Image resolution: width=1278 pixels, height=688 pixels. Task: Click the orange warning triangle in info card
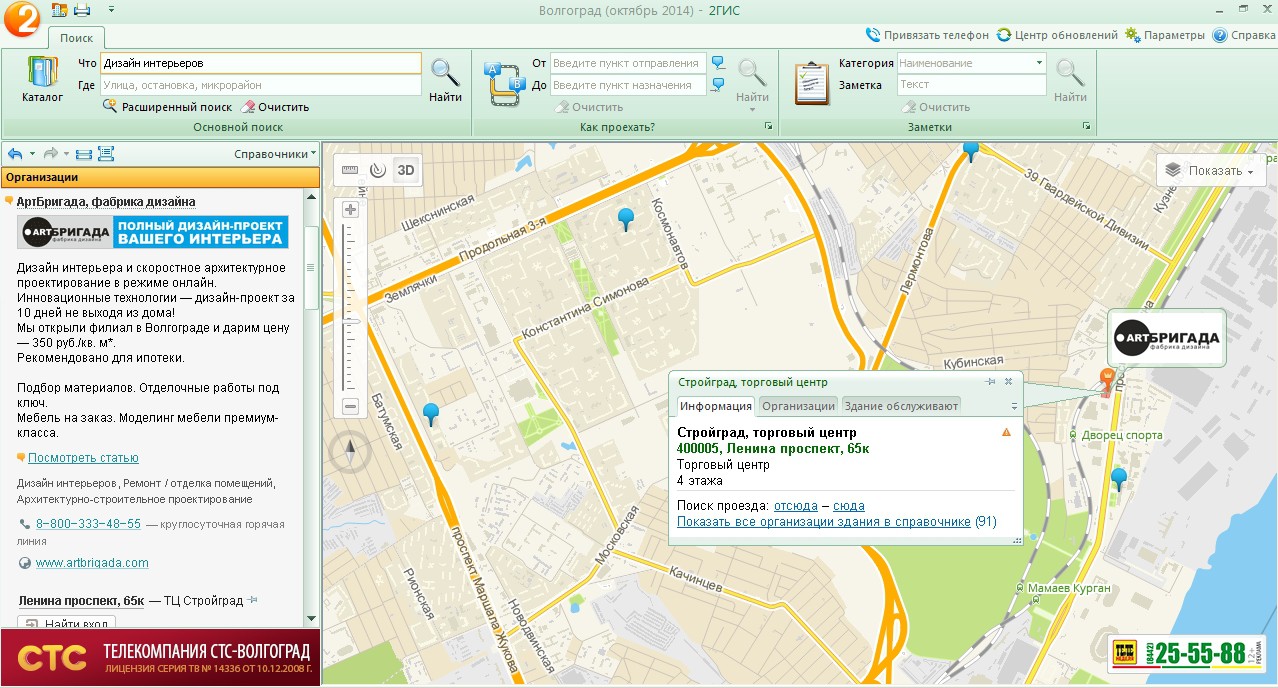click(x=1006, y=433)
